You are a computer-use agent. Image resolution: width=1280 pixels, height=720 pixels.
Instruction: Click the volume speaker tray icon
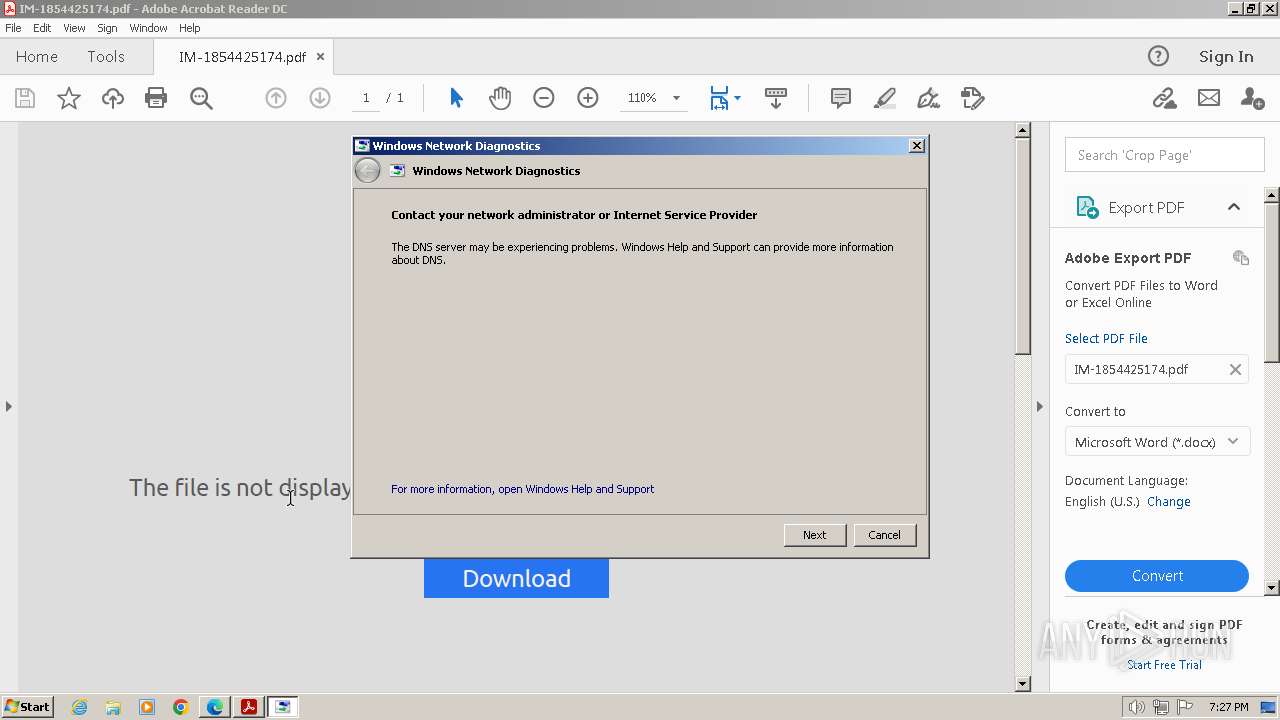pos(1137,707)
